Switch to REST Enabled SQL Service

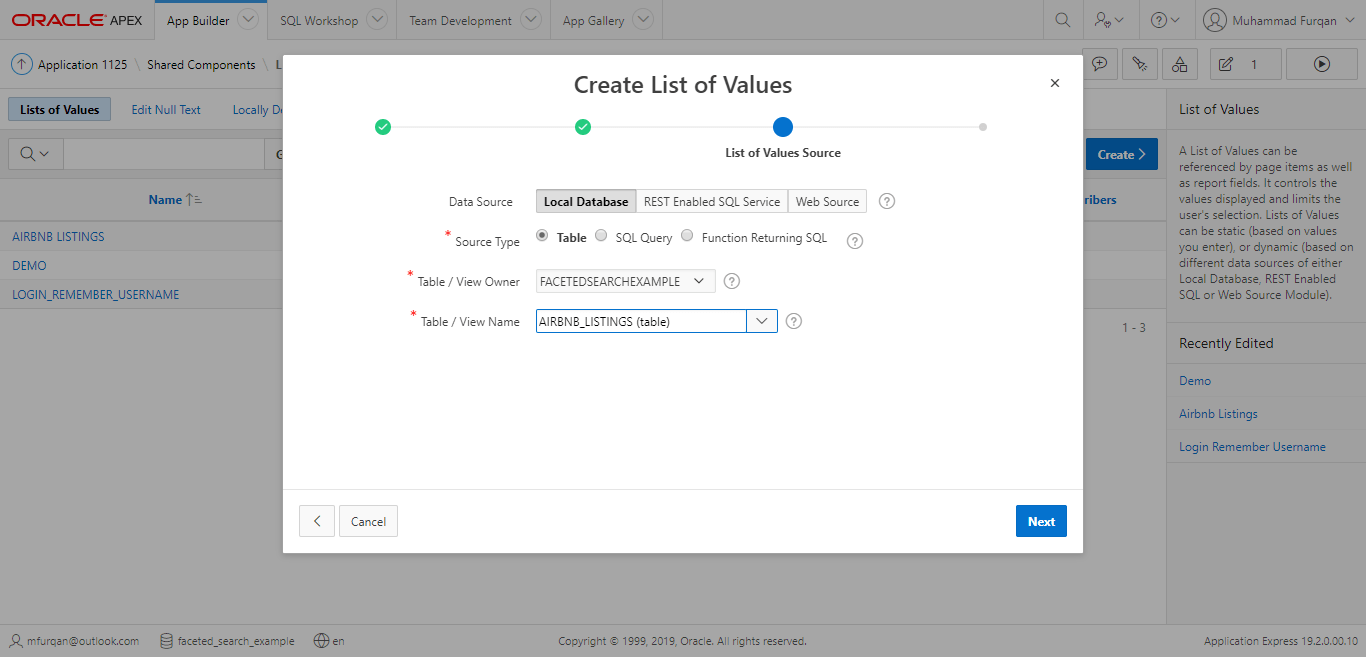point(712,201)
